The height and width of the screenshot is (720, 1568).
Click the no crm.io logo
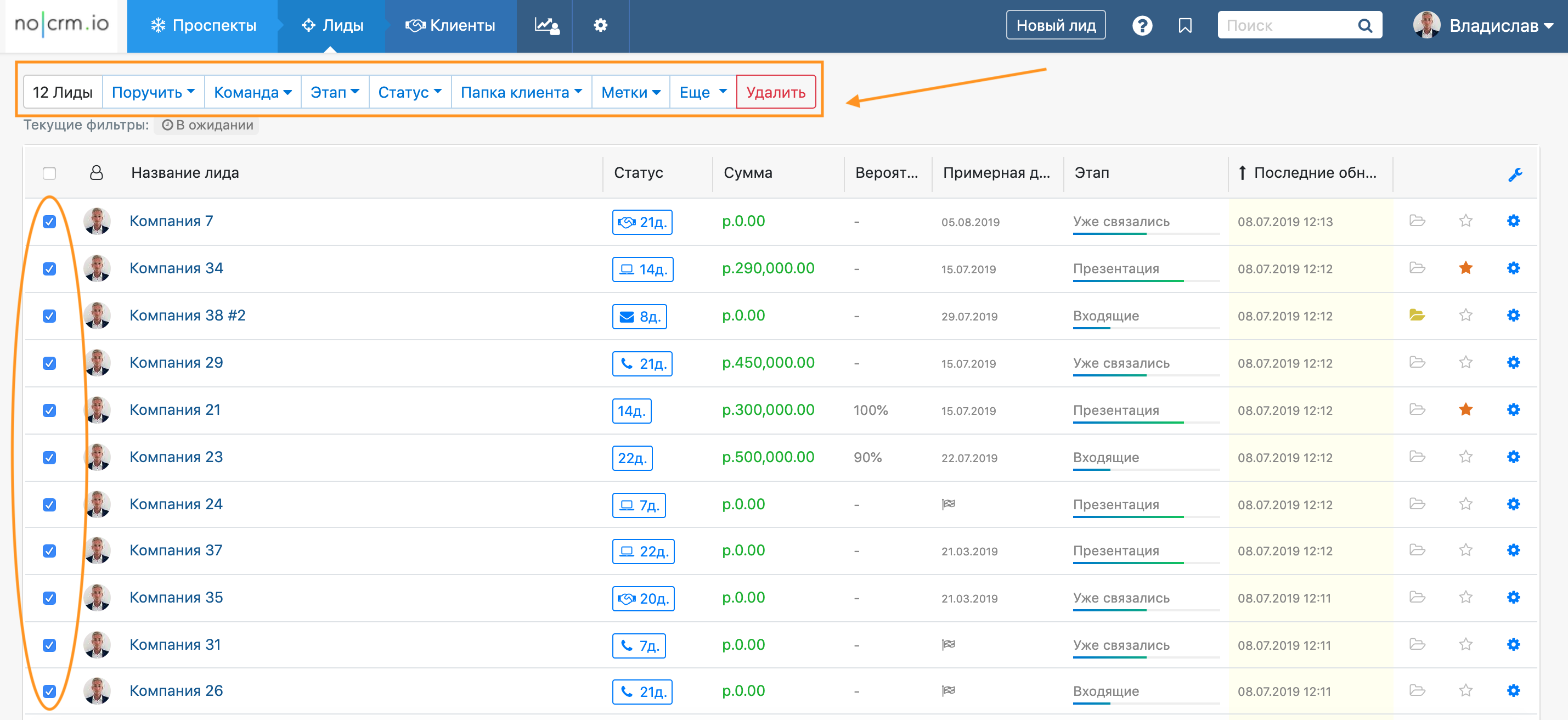[x=61, y=25]
